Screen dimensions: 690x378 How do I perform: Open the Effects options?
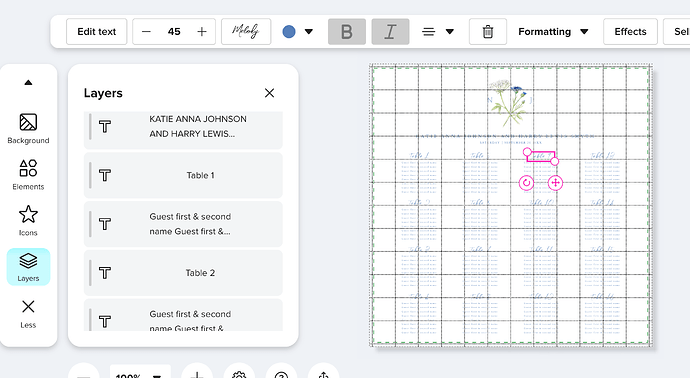tap(630, 32)
